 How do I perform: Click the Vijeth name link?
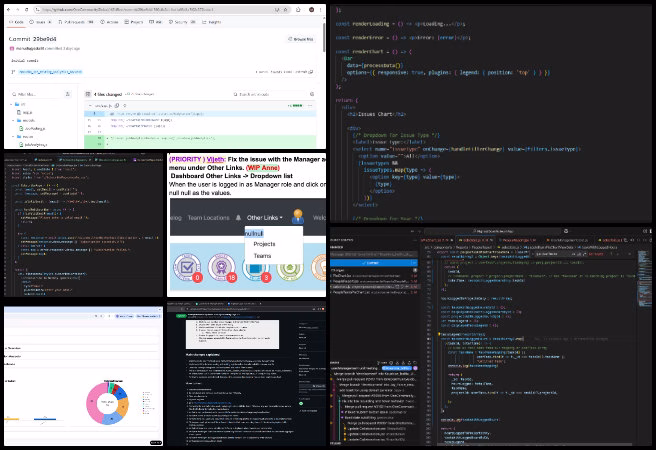click(216, 159)
